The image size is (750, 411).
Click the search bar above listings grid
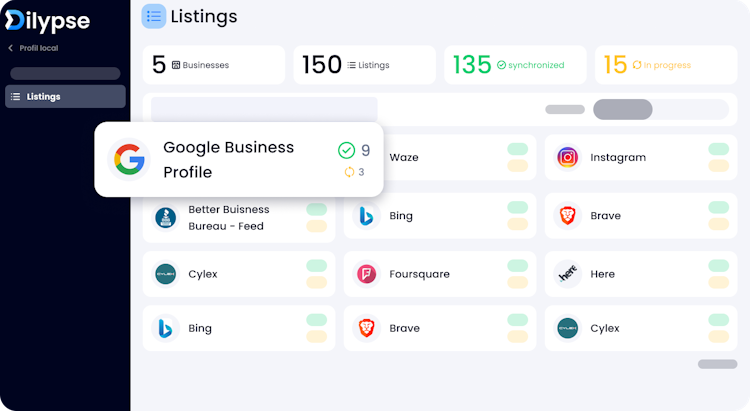click(264, 109)
